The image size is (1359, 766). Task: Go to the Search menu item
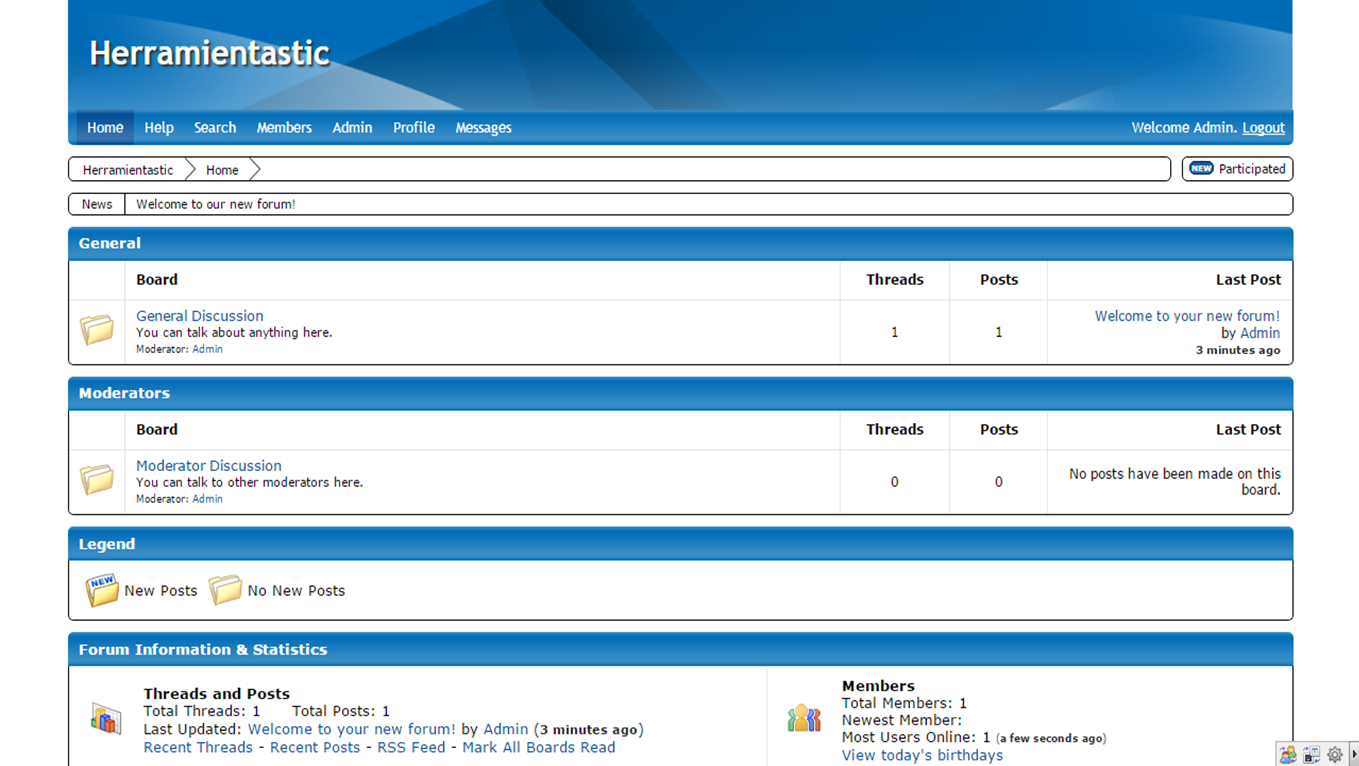tap(215, 128)
